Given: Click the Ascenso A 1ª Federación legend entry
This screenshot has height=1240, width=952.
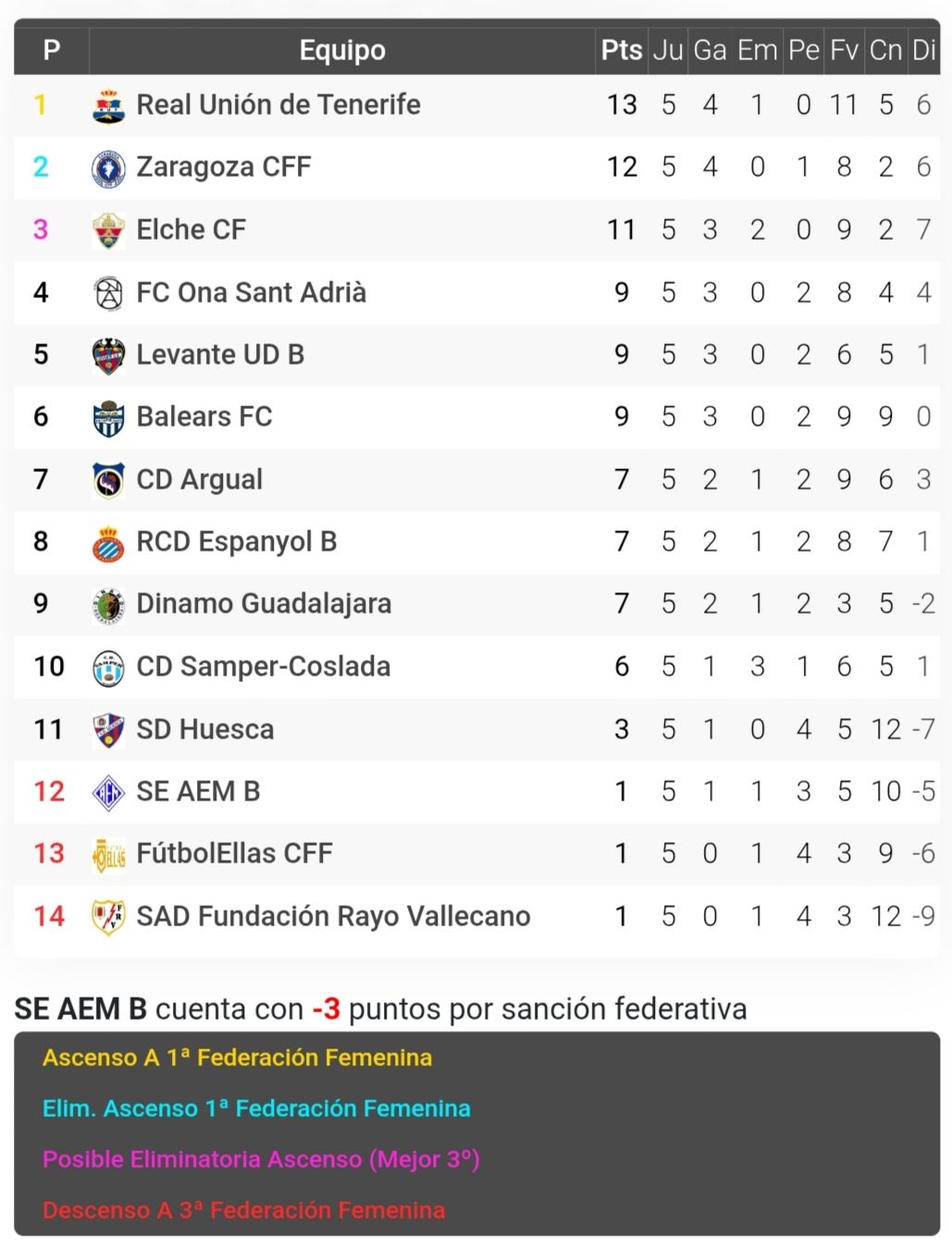Looking at the screenshot, I should 237,1058.
